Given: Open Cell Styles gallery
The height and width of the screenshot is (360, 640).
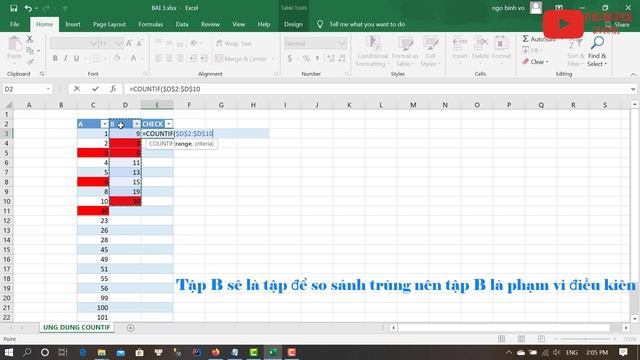Looking at the screenshot, I should [x=430, y=51].
